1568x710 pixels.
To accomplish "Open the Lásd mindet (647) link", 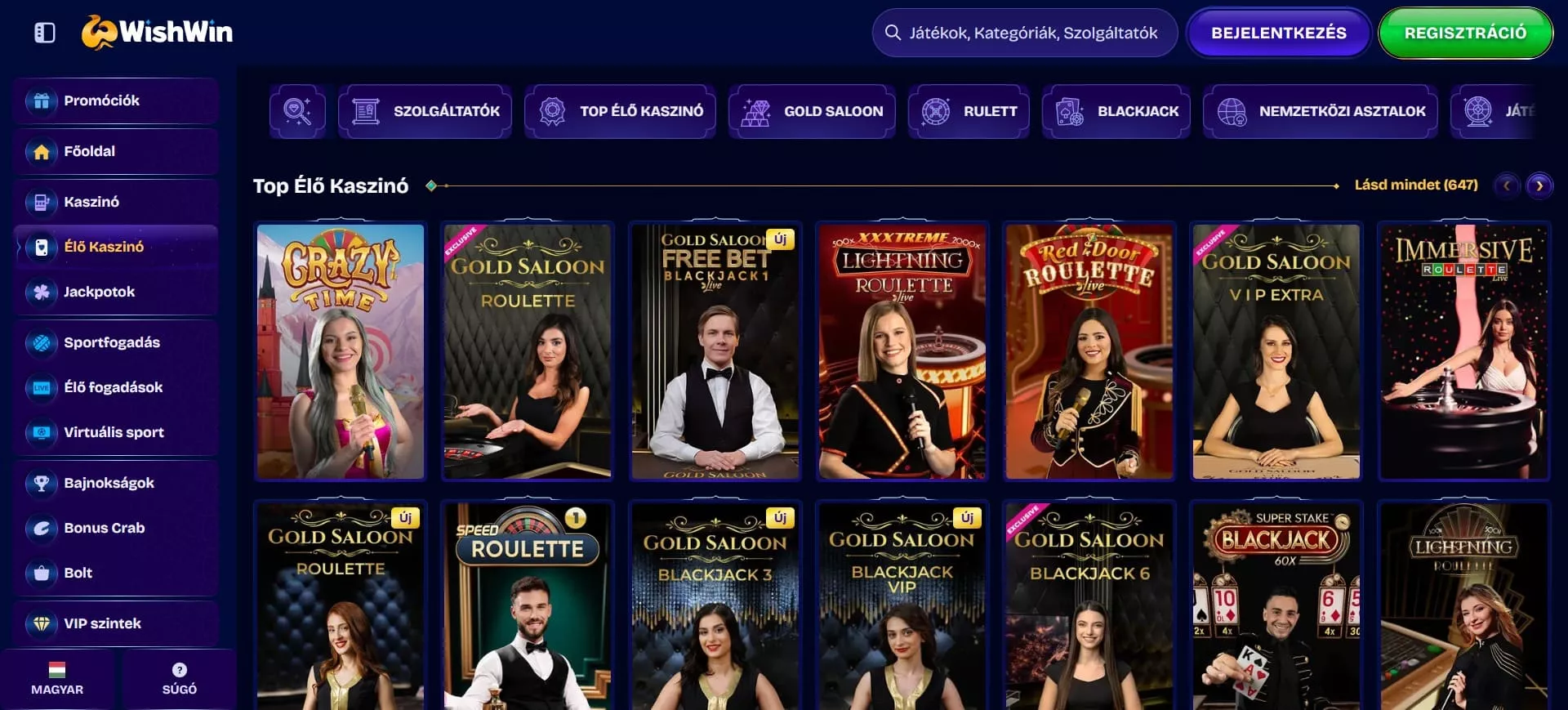I will [1416, 185].
